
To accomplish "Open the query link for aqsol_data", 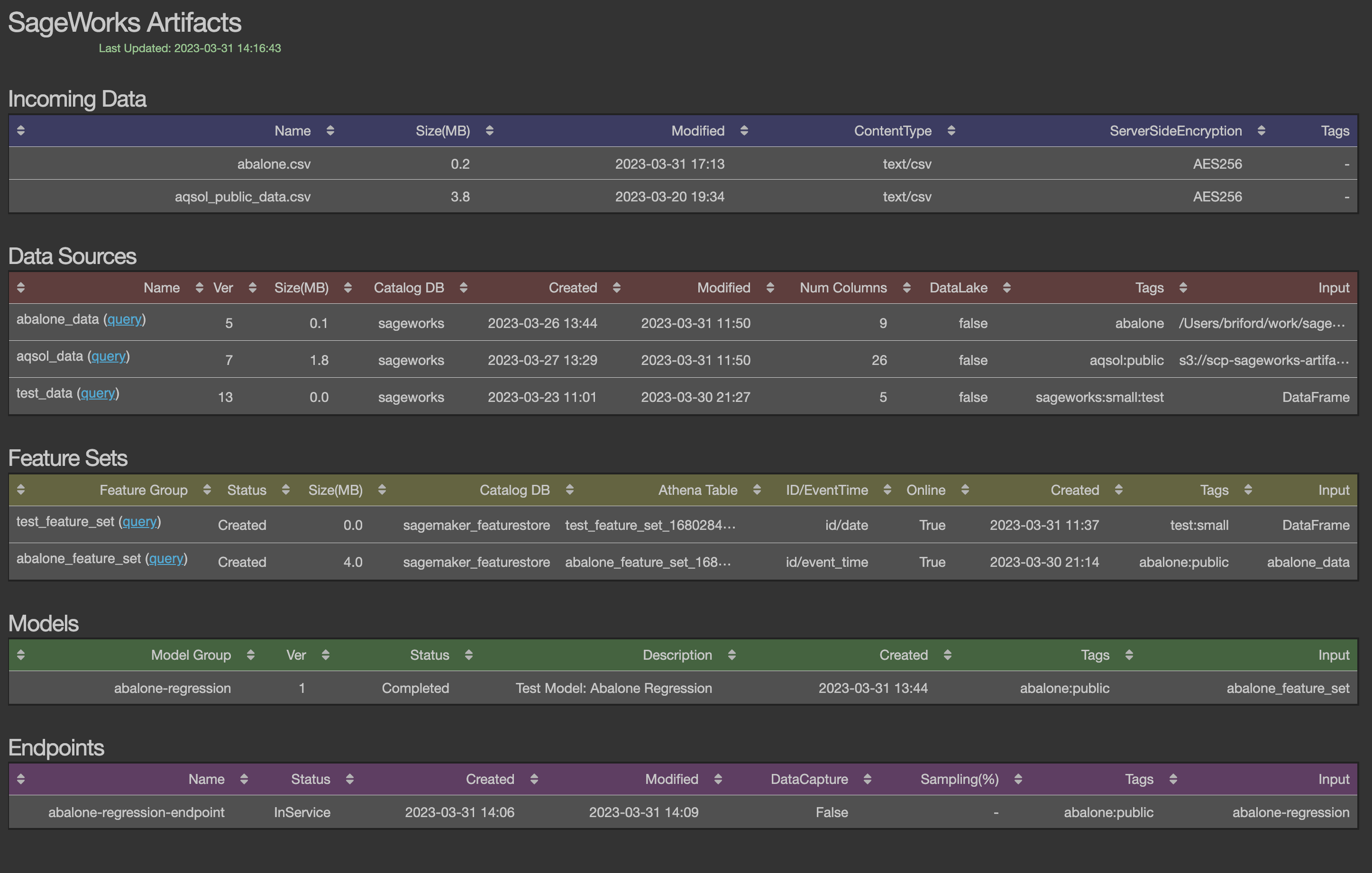I will (108, 356).
